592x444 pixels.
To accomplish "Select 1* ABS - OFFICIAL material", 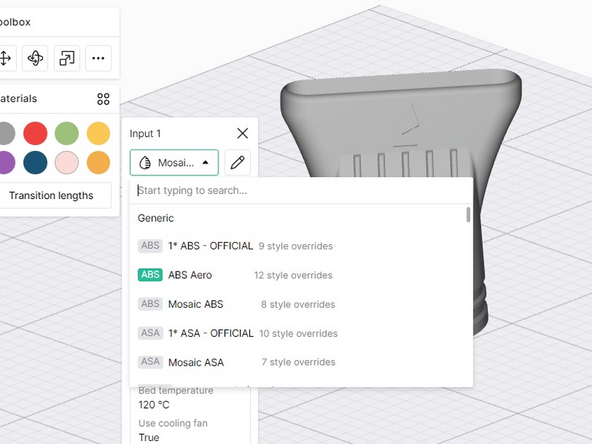I will (x=298, y=246).
